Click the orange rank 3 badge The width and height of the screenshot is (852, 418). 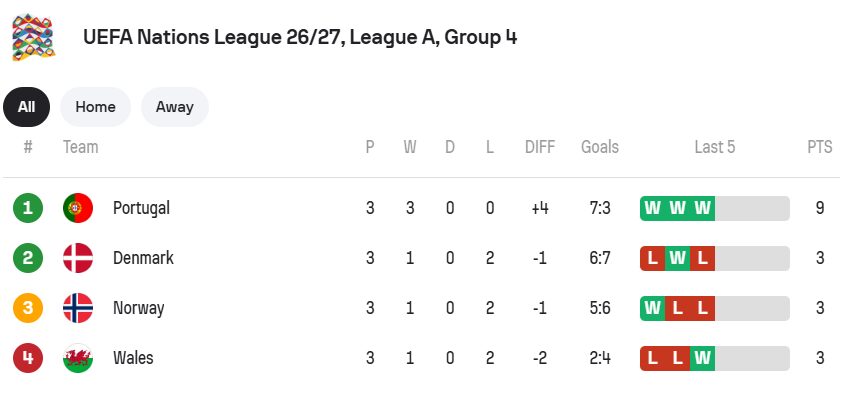[x=28, y=308]
